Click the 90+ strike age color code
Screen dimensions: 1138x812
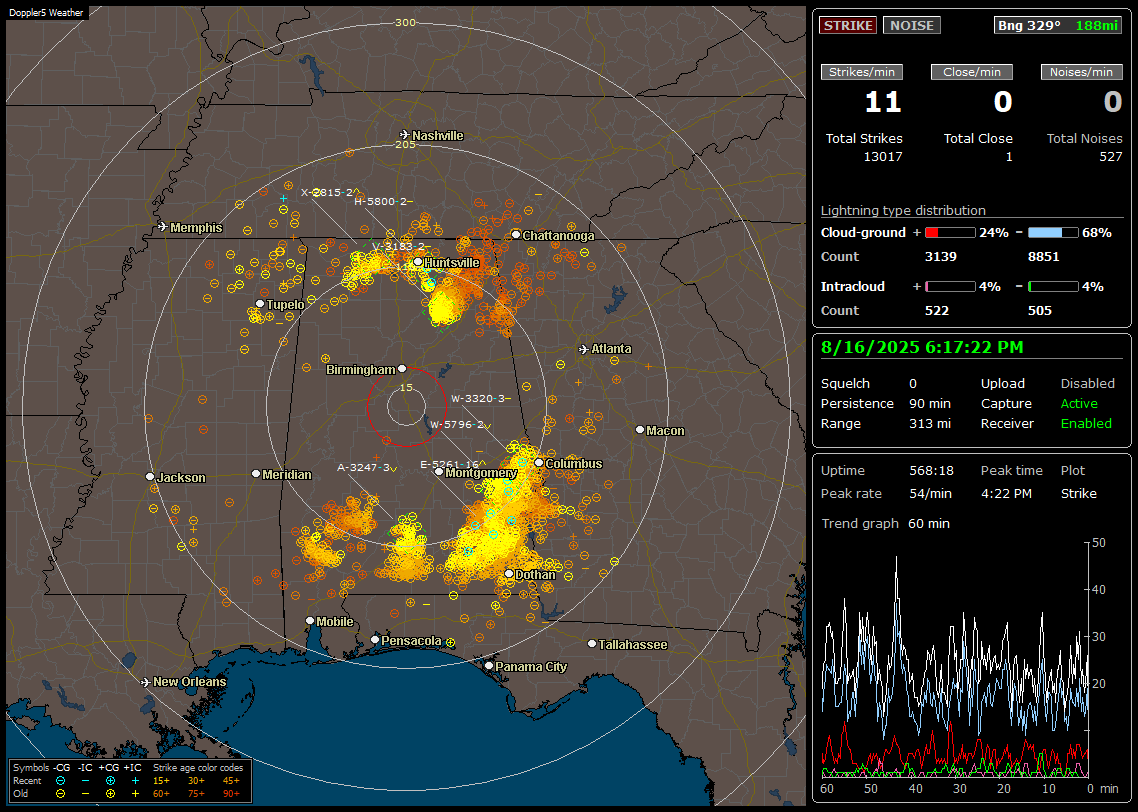[x=231, y=794]
